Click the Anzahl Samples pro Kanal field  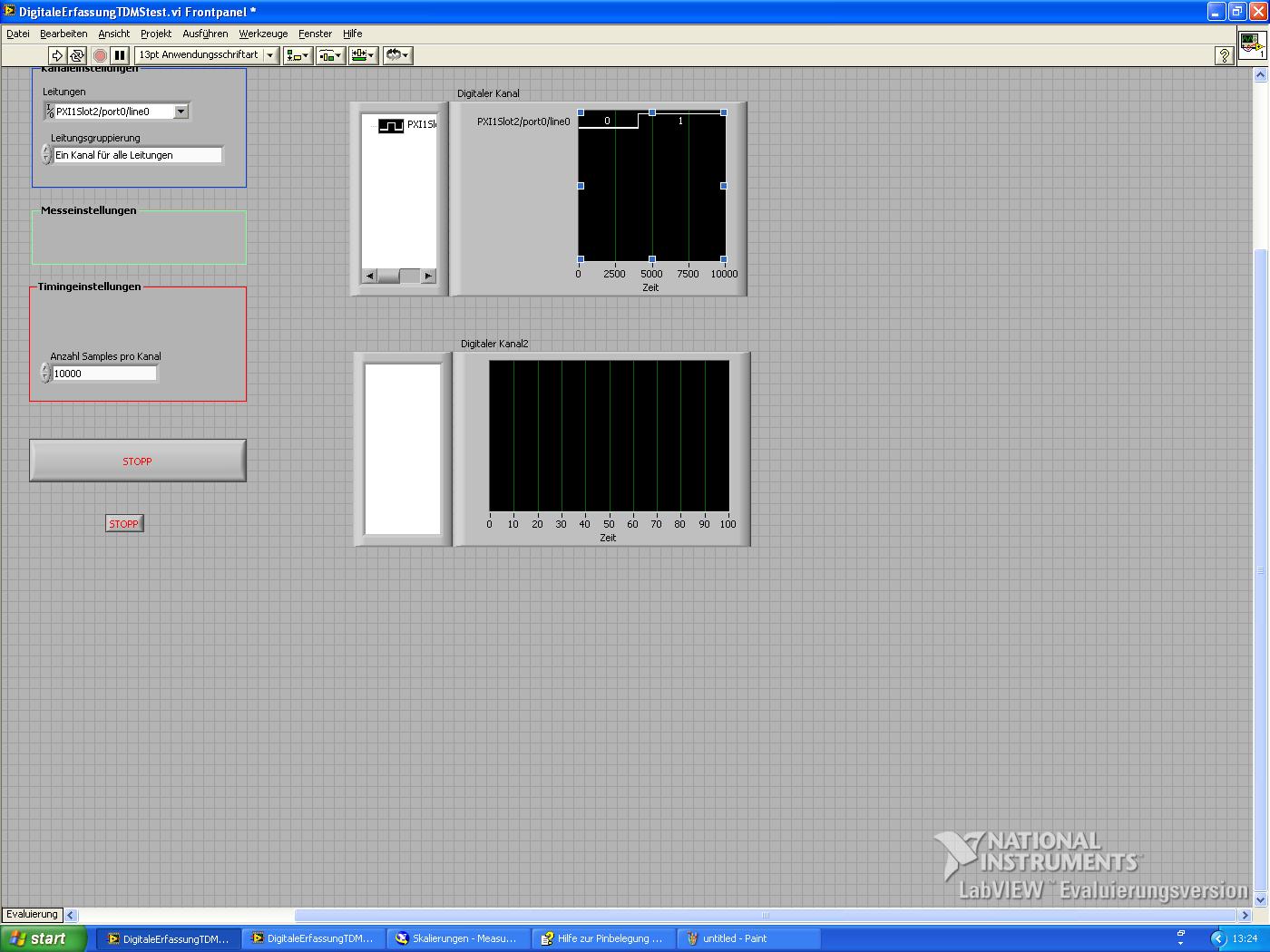click(104, 374)
